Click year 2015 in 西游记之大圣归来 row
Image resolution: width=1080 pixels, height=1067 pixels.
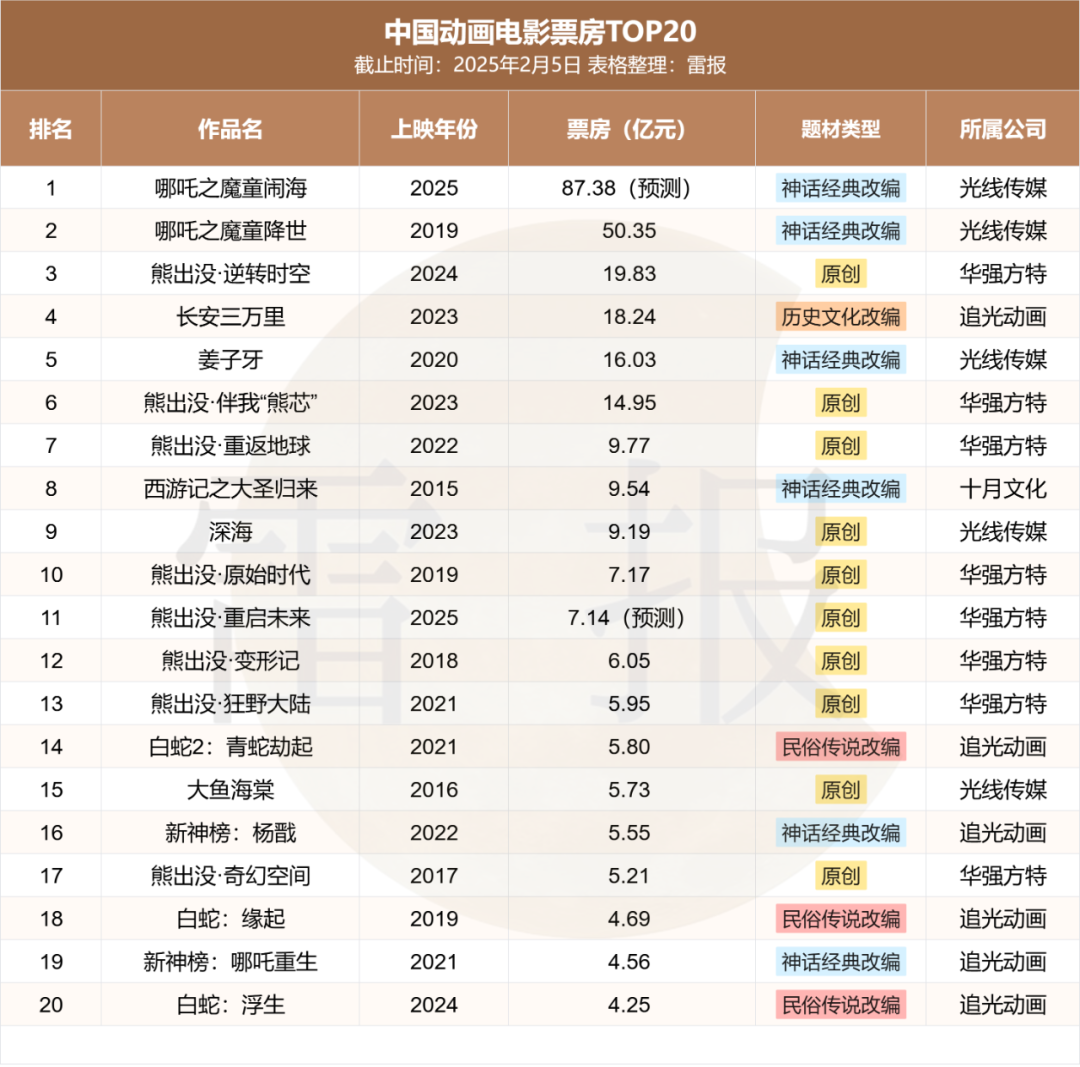point(434,489)
